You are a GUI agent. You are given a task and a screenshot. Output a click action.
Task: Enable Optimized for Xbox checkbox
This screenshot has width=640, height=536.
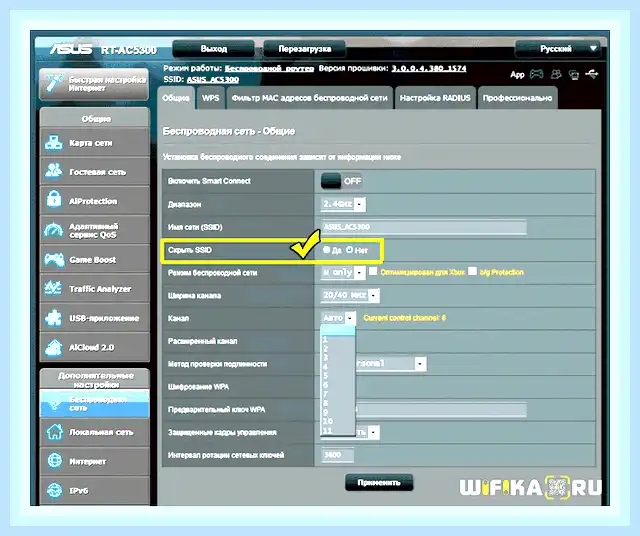click(373, 271)
